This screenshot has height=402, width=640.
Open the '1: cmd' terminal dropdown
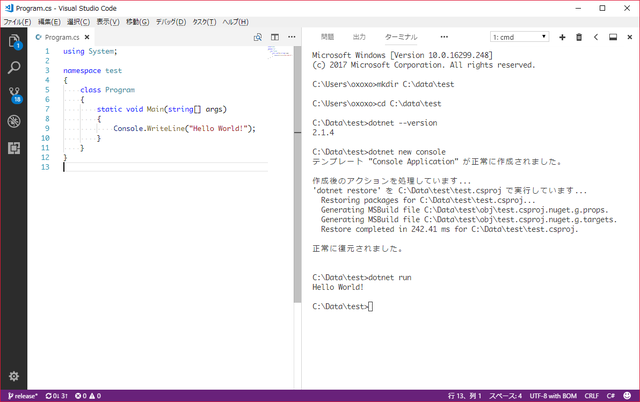pos(519,37)
